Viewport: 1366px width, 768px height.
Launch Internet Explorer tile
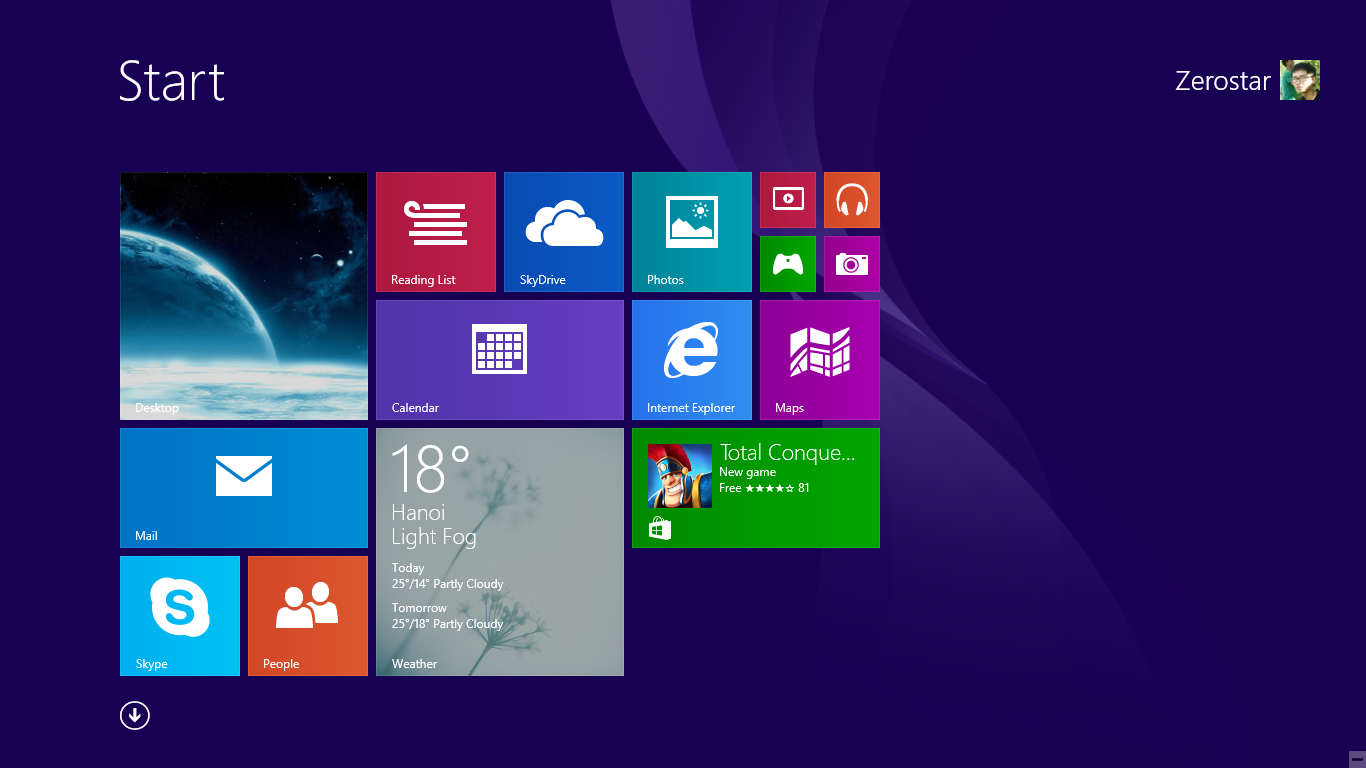point(692,360)
